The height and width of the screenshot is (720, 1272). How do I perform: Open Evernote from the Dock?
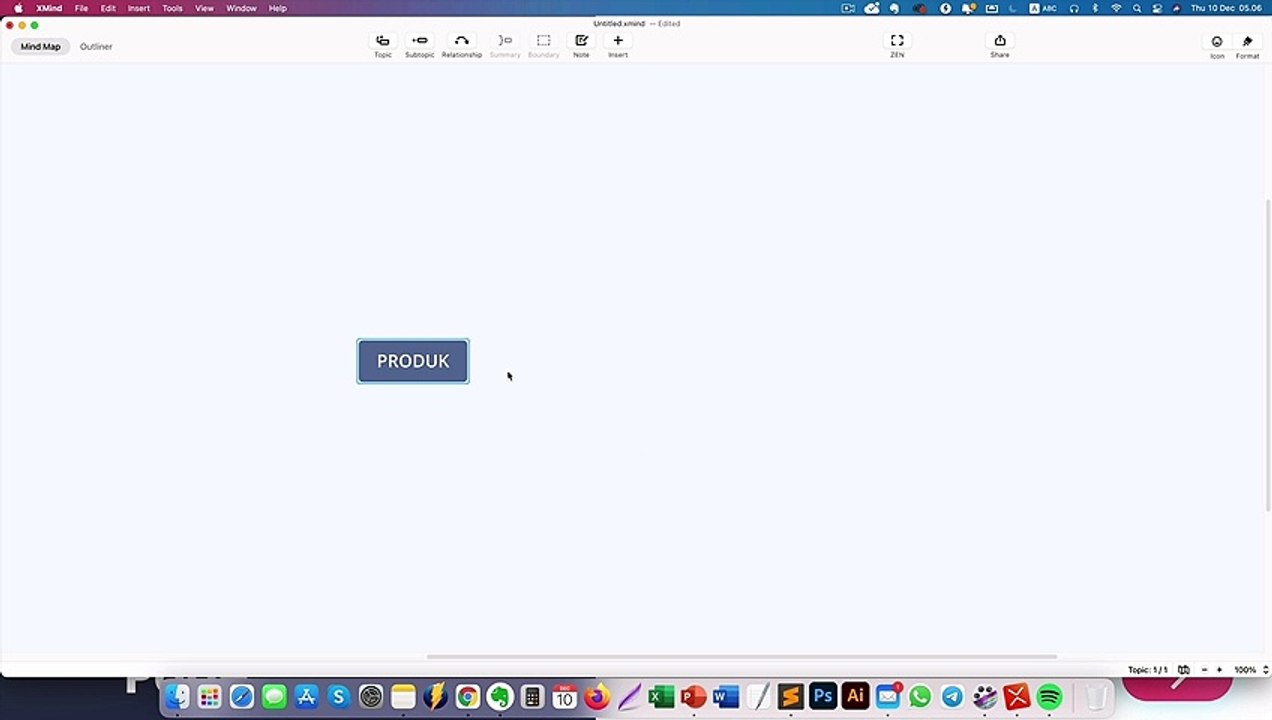[x=500, y=697]
